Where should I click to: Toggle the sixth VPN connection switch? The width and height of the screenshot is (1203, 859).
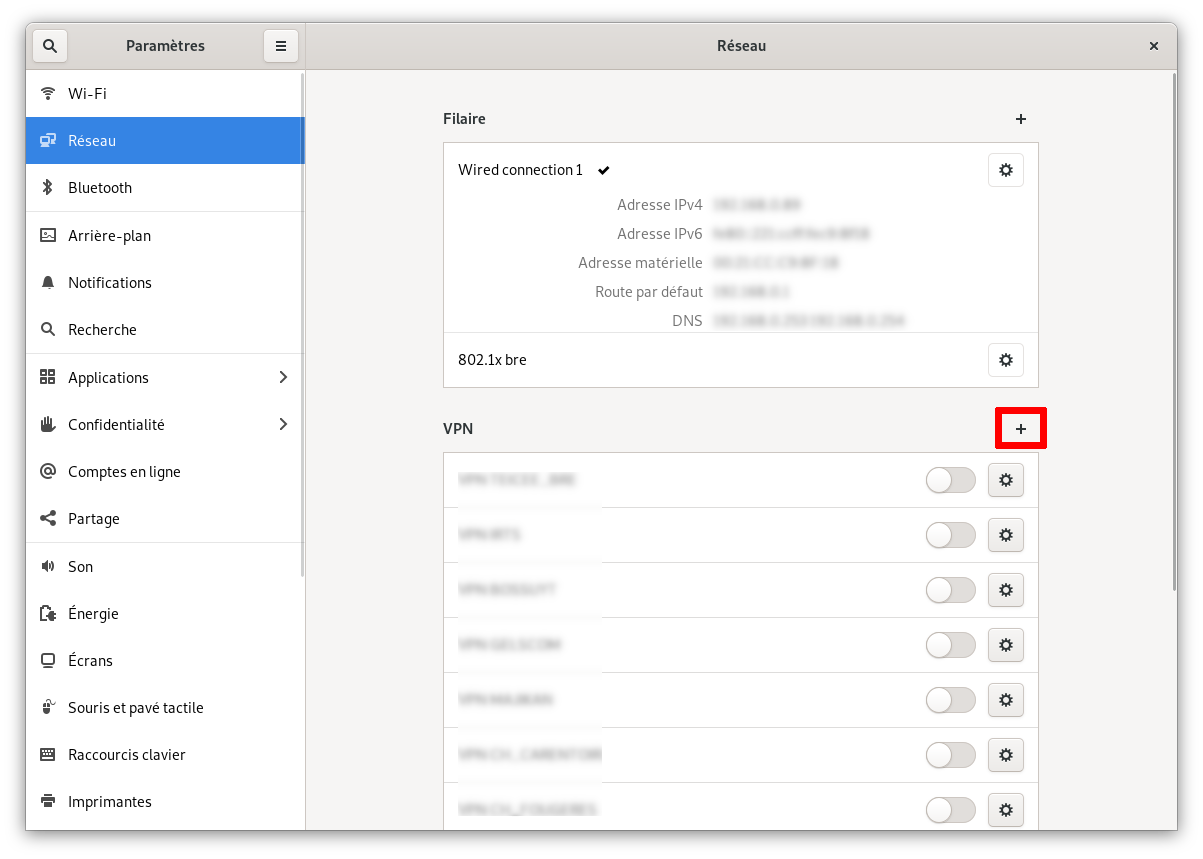click(951, 755)
